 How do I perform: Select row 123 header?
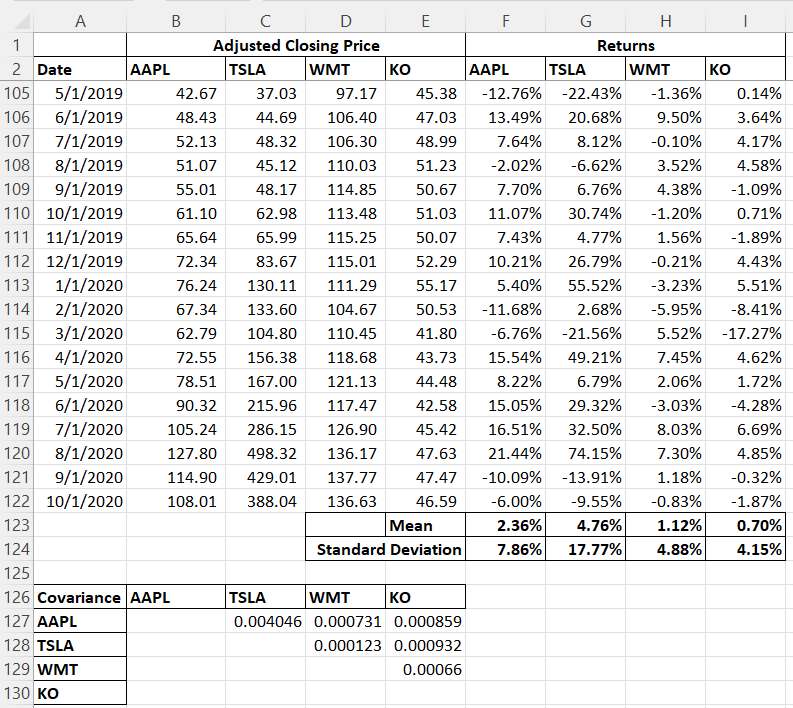pos(17,525)
